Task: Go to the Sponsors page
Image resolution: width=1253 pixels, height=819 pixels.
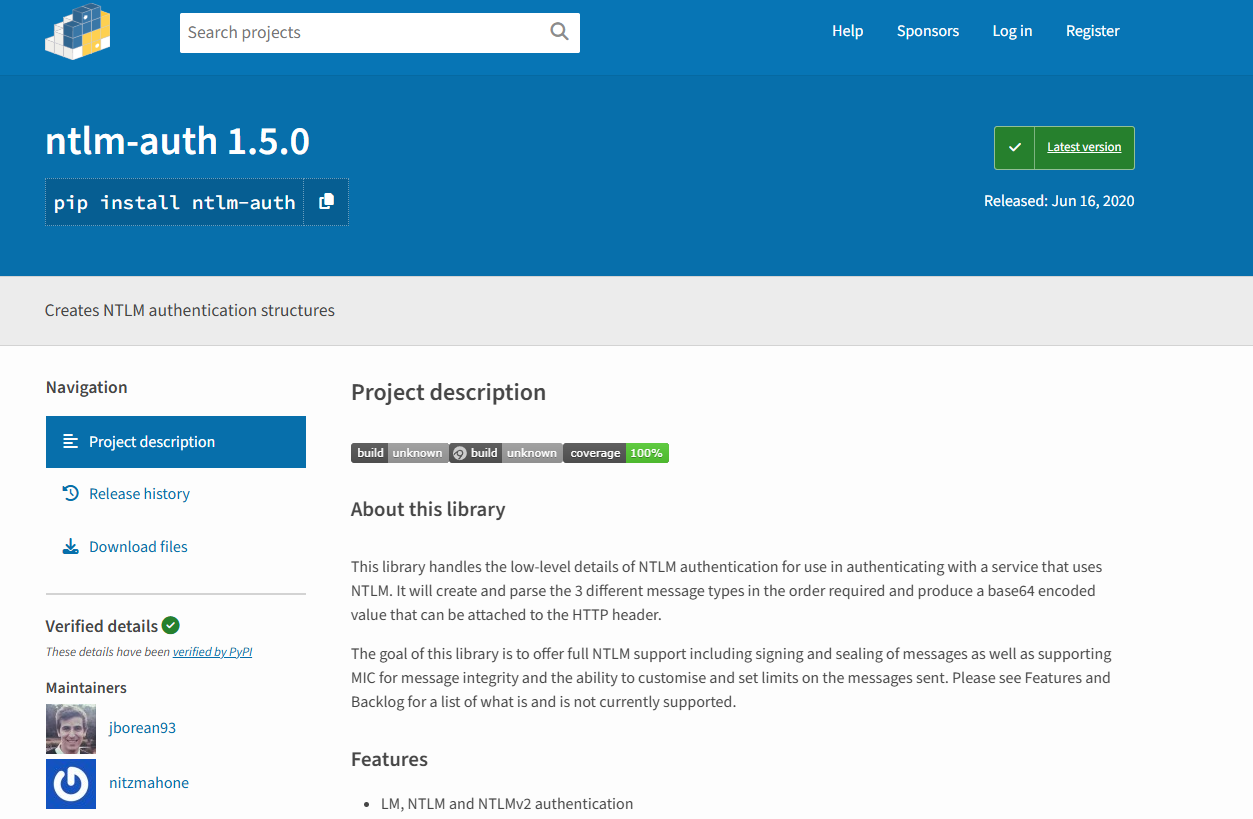Action: 927,31
